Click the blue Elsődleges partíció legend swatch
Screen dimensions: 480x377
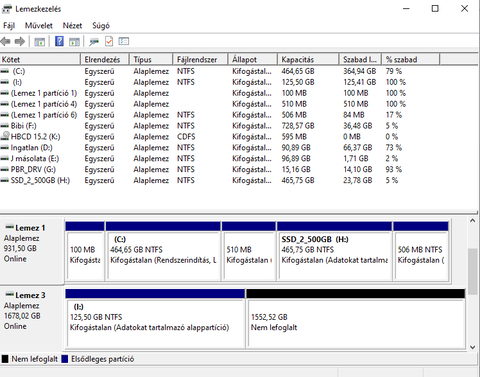click(x=65, y=359)
